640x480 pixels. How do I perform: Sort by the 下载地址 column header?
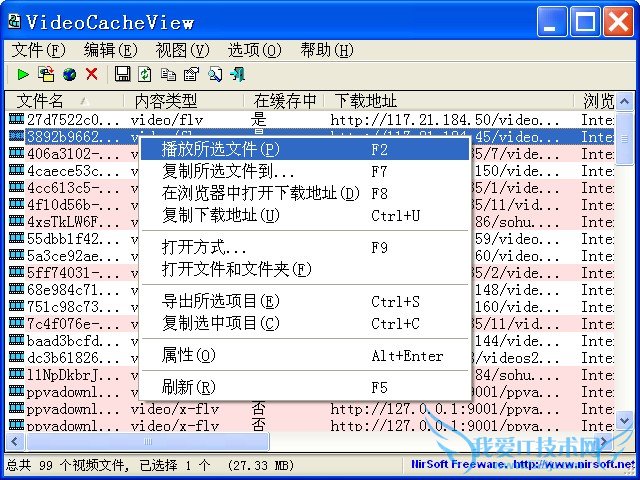point(449,101)
